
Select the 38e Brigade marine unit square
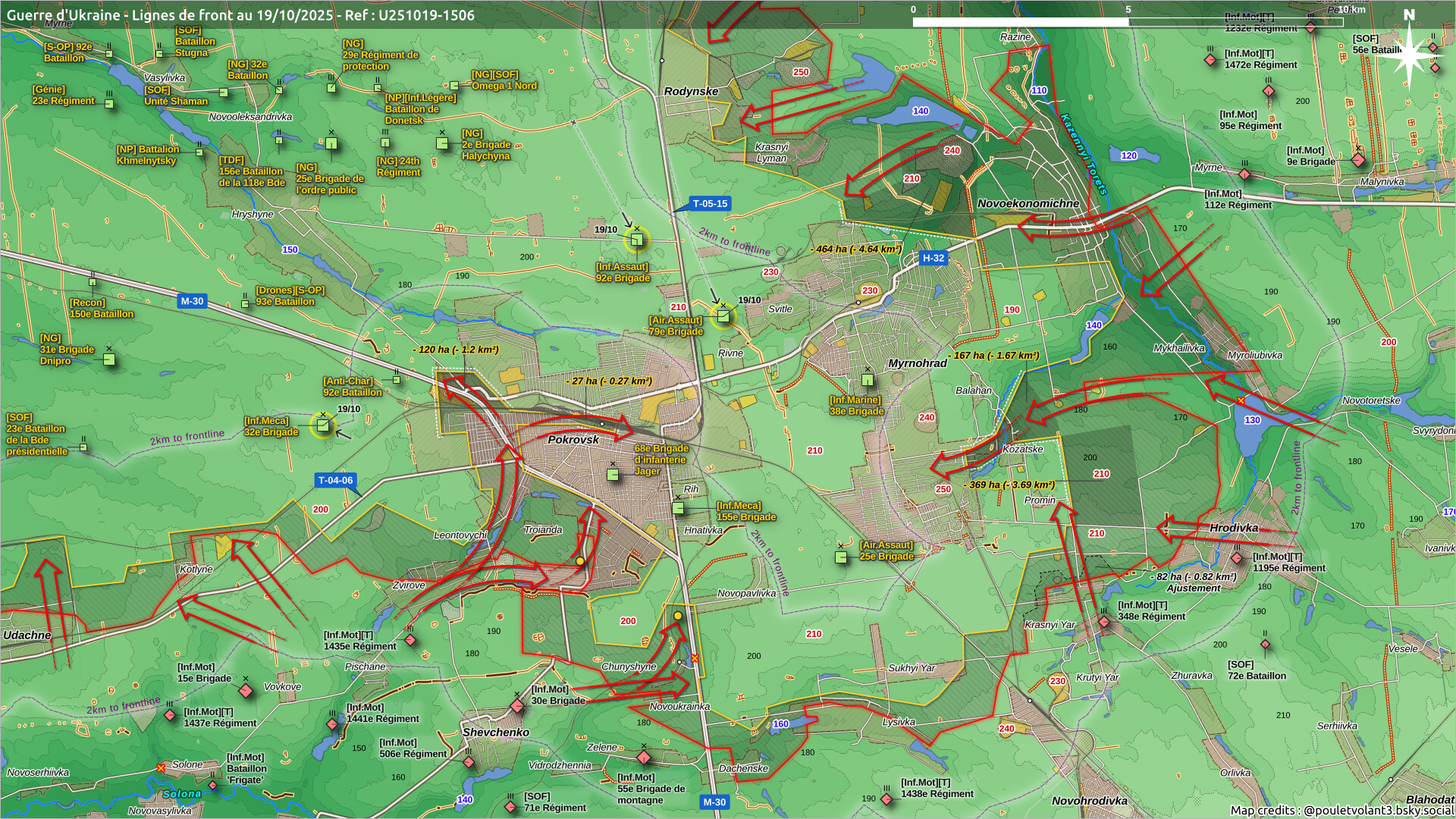click(868, 380)
